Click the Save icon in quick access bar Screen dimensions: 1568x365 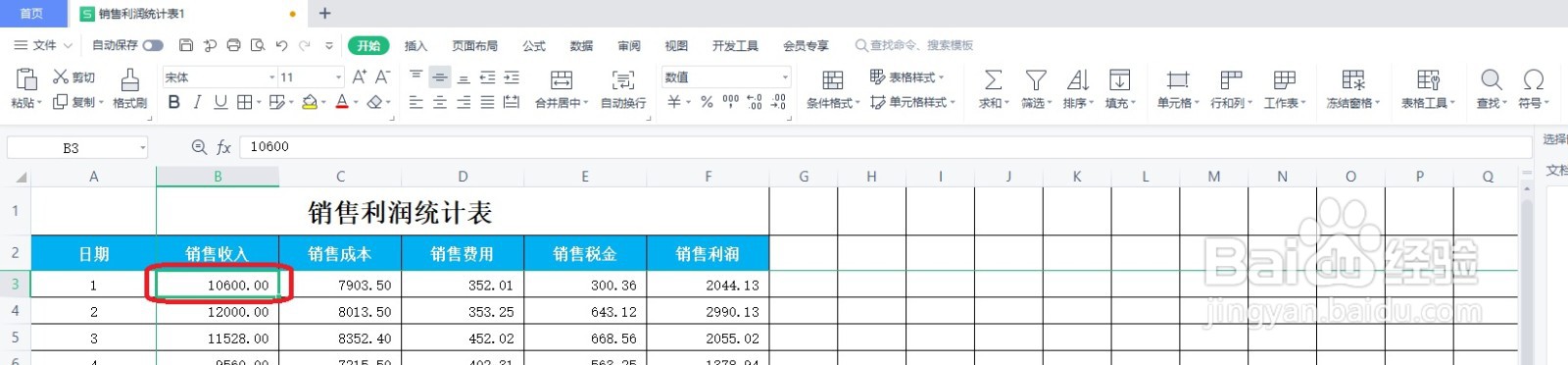pos(186,45)
